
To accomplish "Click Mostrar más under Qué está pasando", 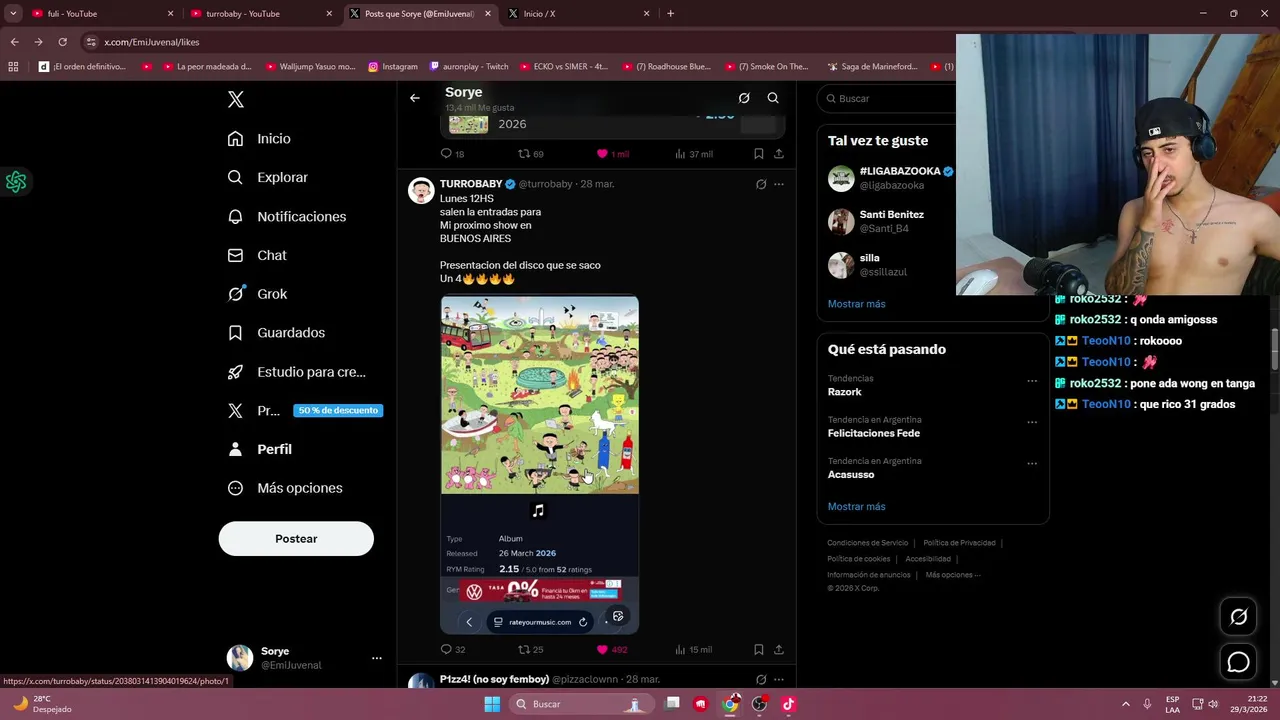I will (856, 506).
